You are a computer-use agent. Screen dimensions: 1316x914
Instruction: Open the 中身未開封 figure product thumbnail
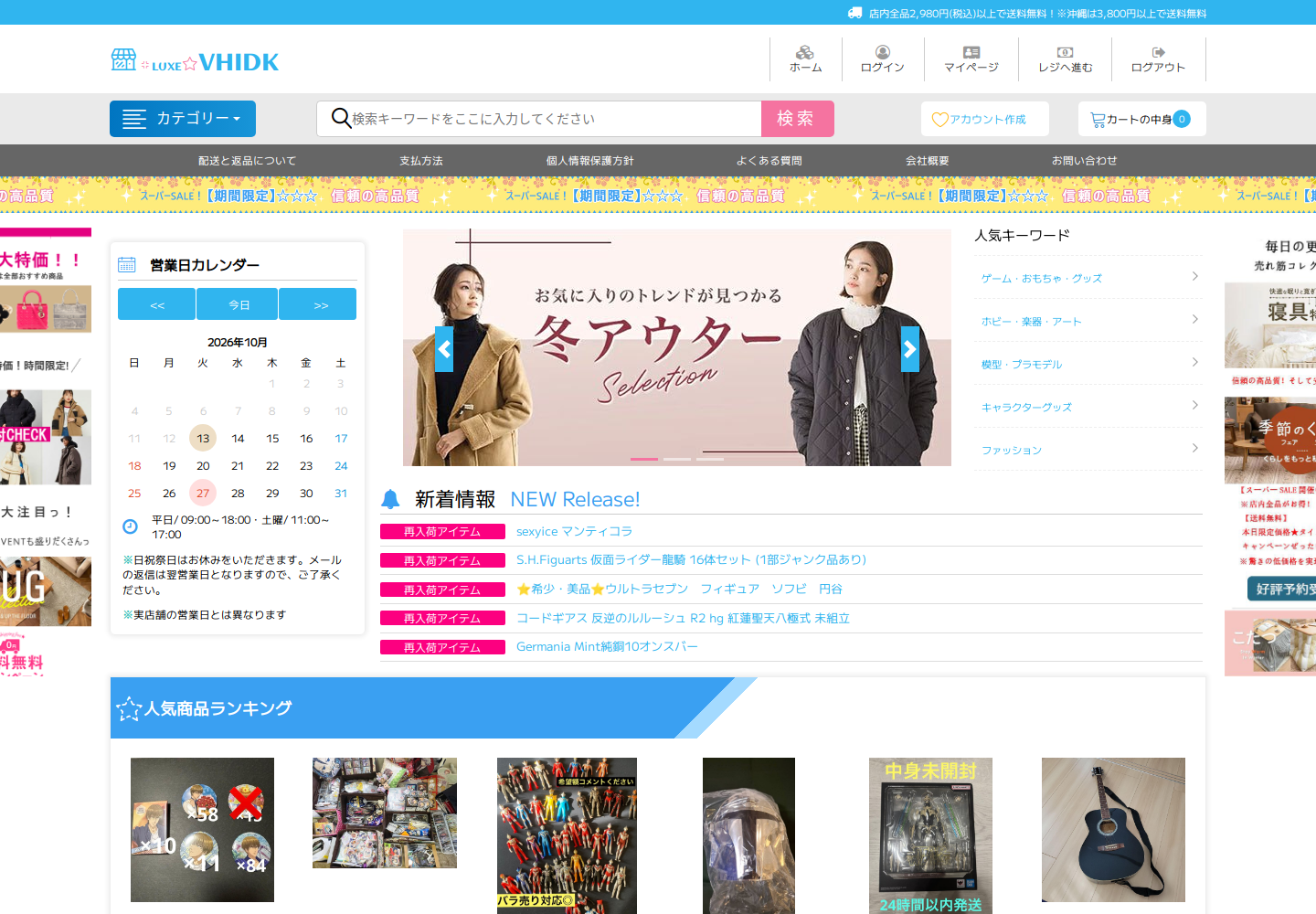930,835
